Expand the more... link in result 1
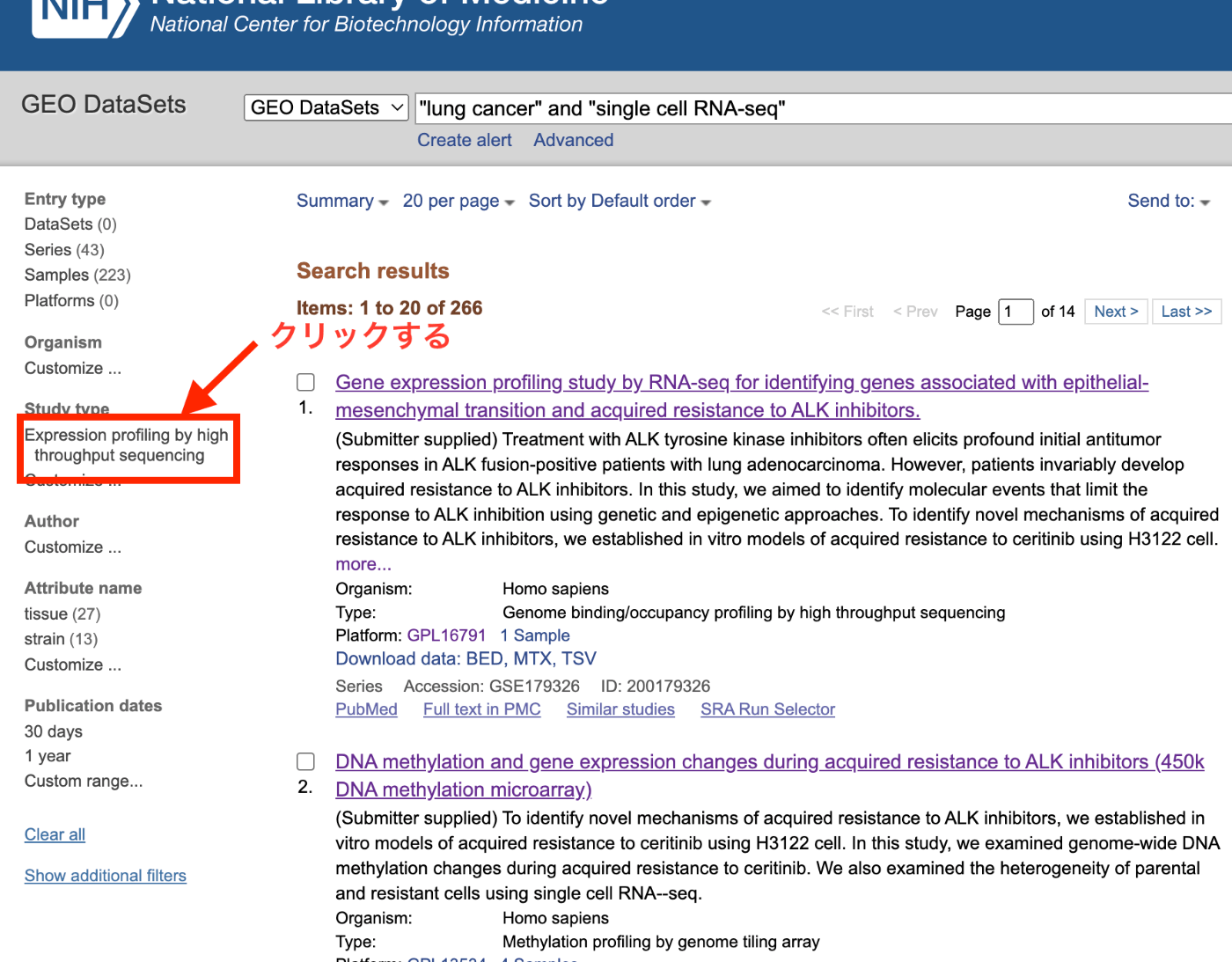 coord(363,564)
